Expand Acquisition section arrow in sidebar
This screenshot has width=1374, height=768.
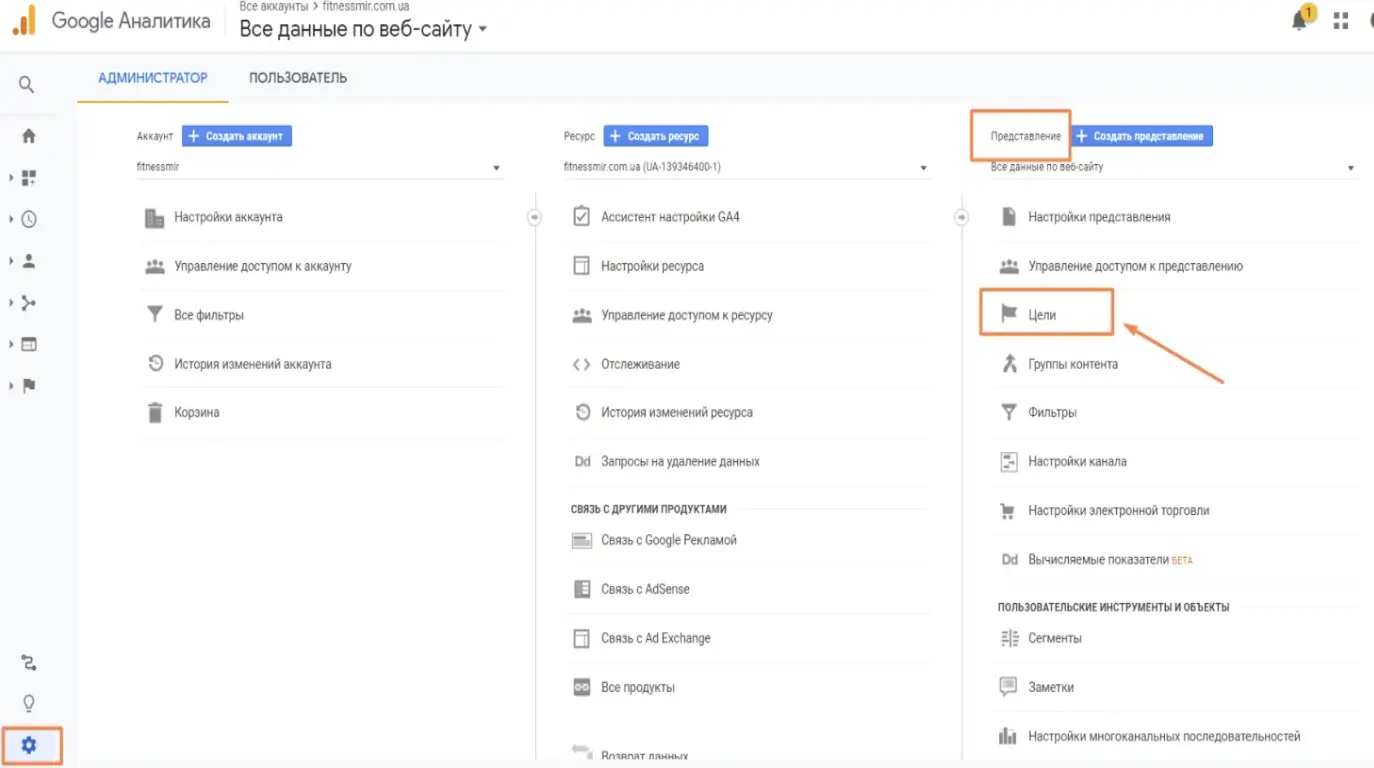(x=11, y=303)
